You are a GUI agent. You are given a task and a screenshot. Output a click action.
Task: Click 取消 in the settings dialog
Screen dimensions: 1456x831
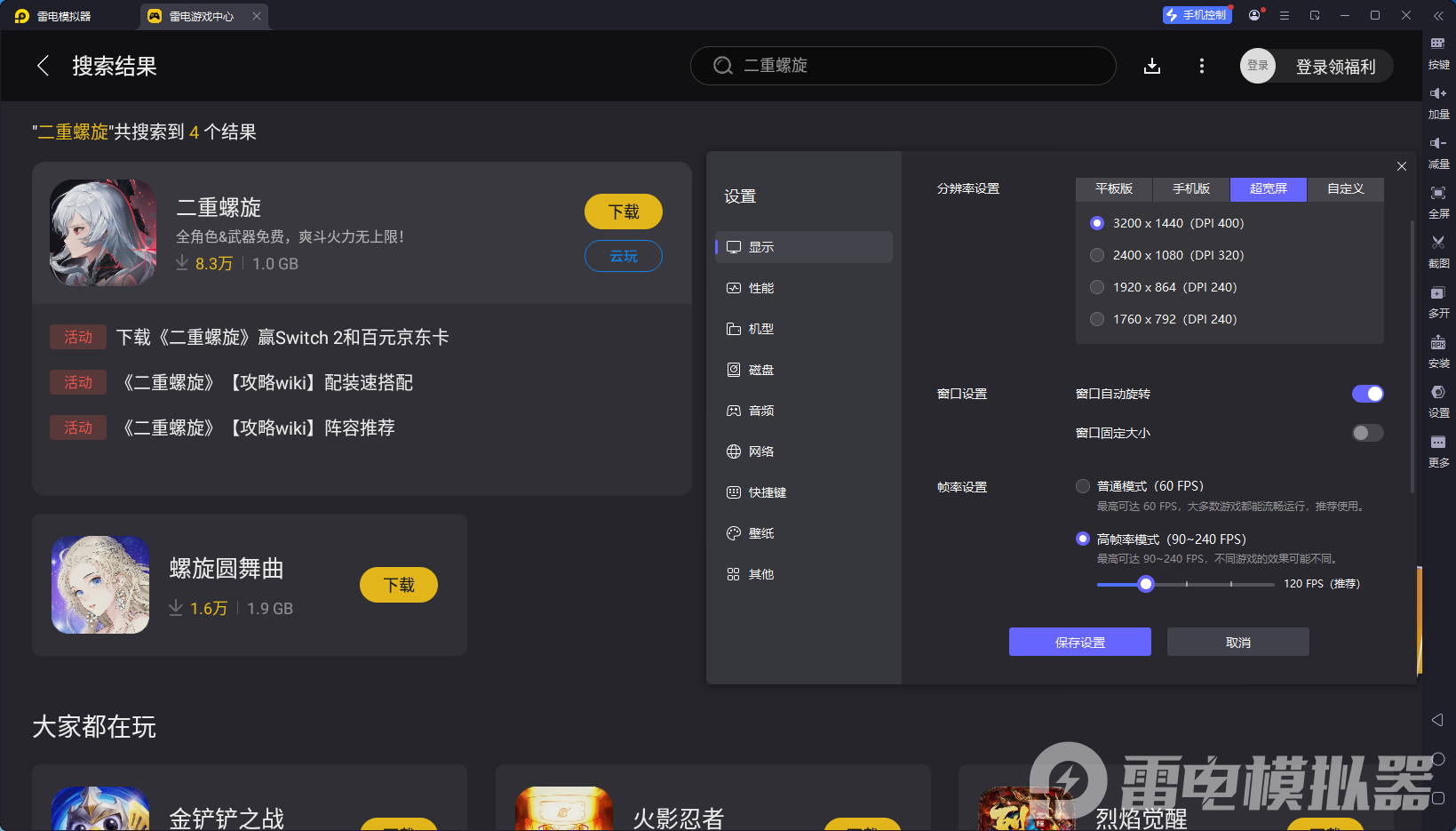tap(1238, 642)
